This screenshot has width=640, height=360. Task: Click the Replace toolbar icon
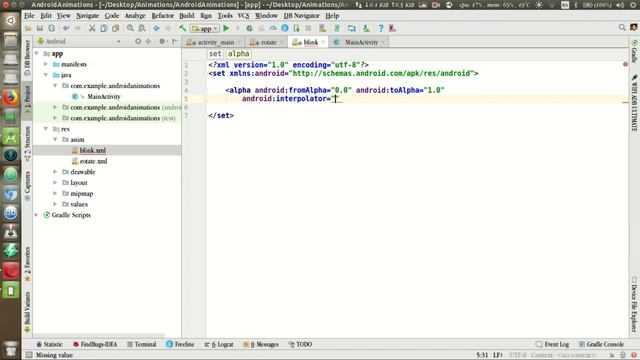[142, 28]
